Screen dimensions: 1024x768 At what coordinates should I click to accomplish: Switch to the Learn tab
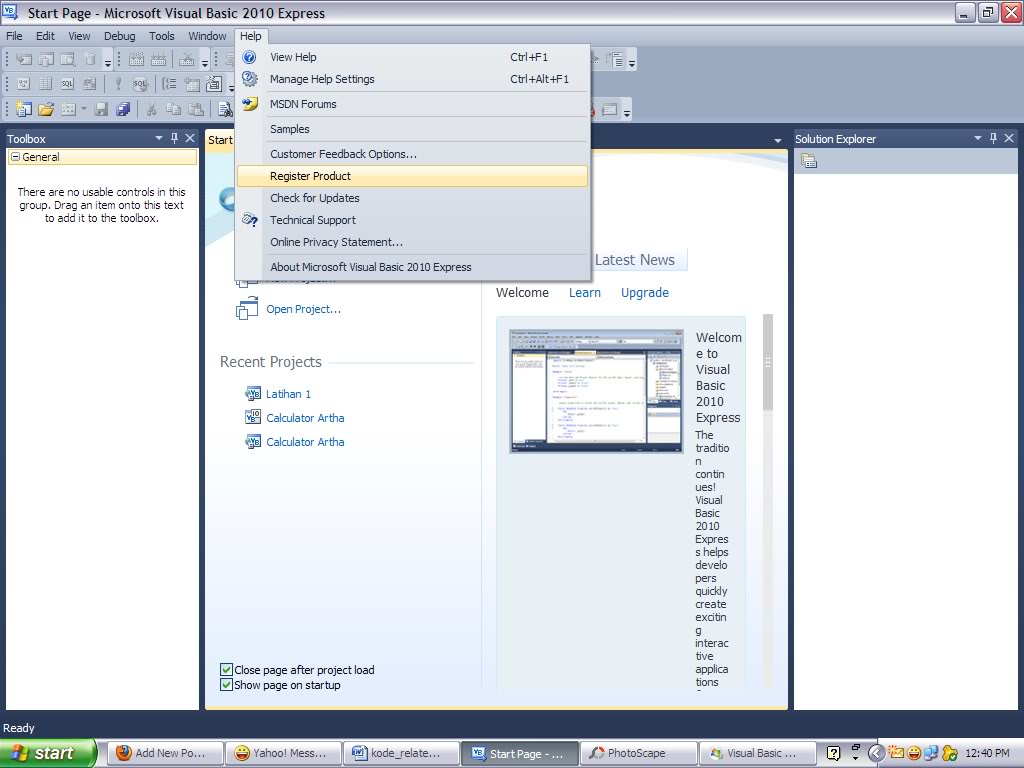[x=584, y=293]
